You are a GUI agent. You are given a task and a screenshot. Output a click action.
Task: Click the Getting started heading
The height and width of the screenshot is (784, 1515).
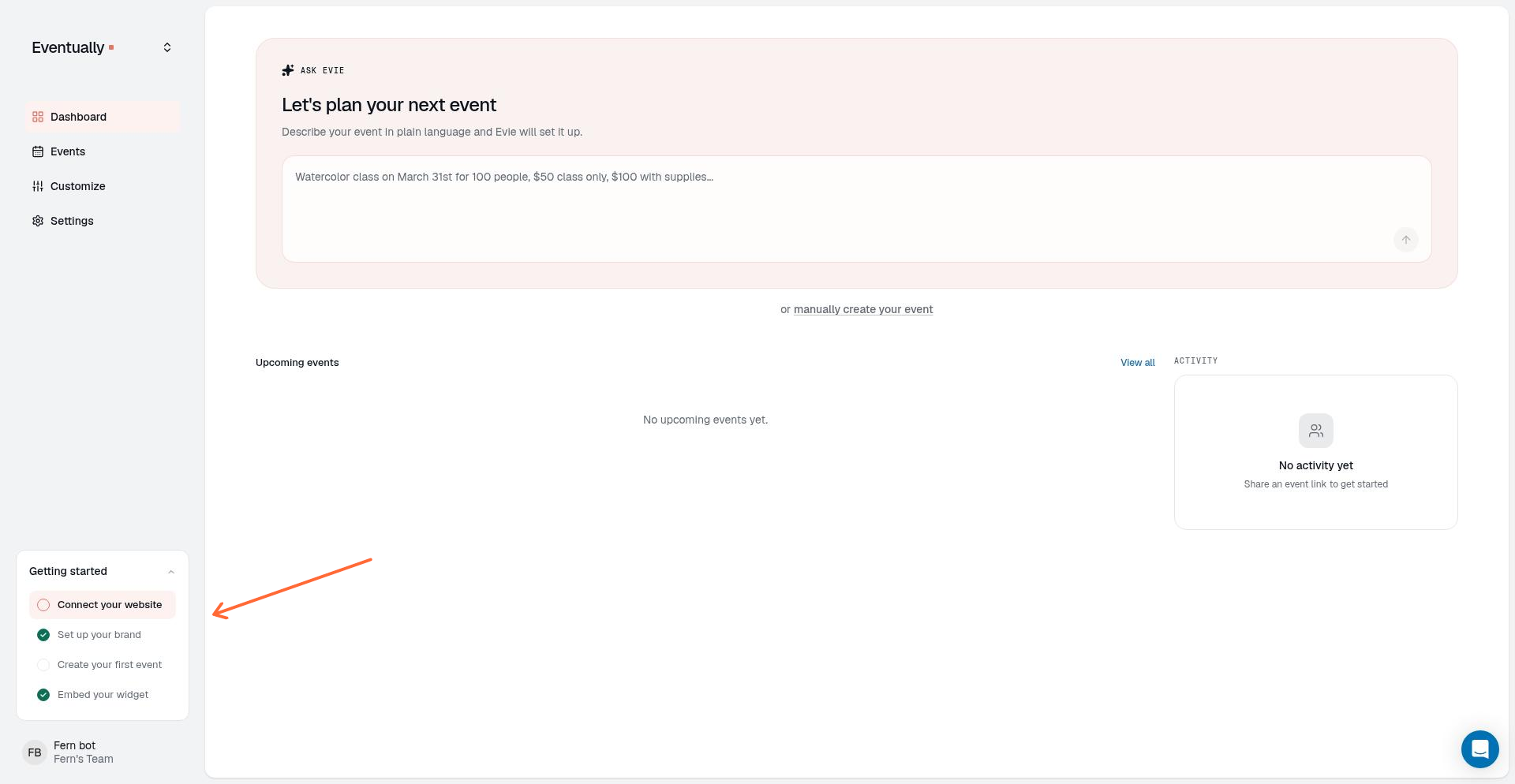coord(68,571)
